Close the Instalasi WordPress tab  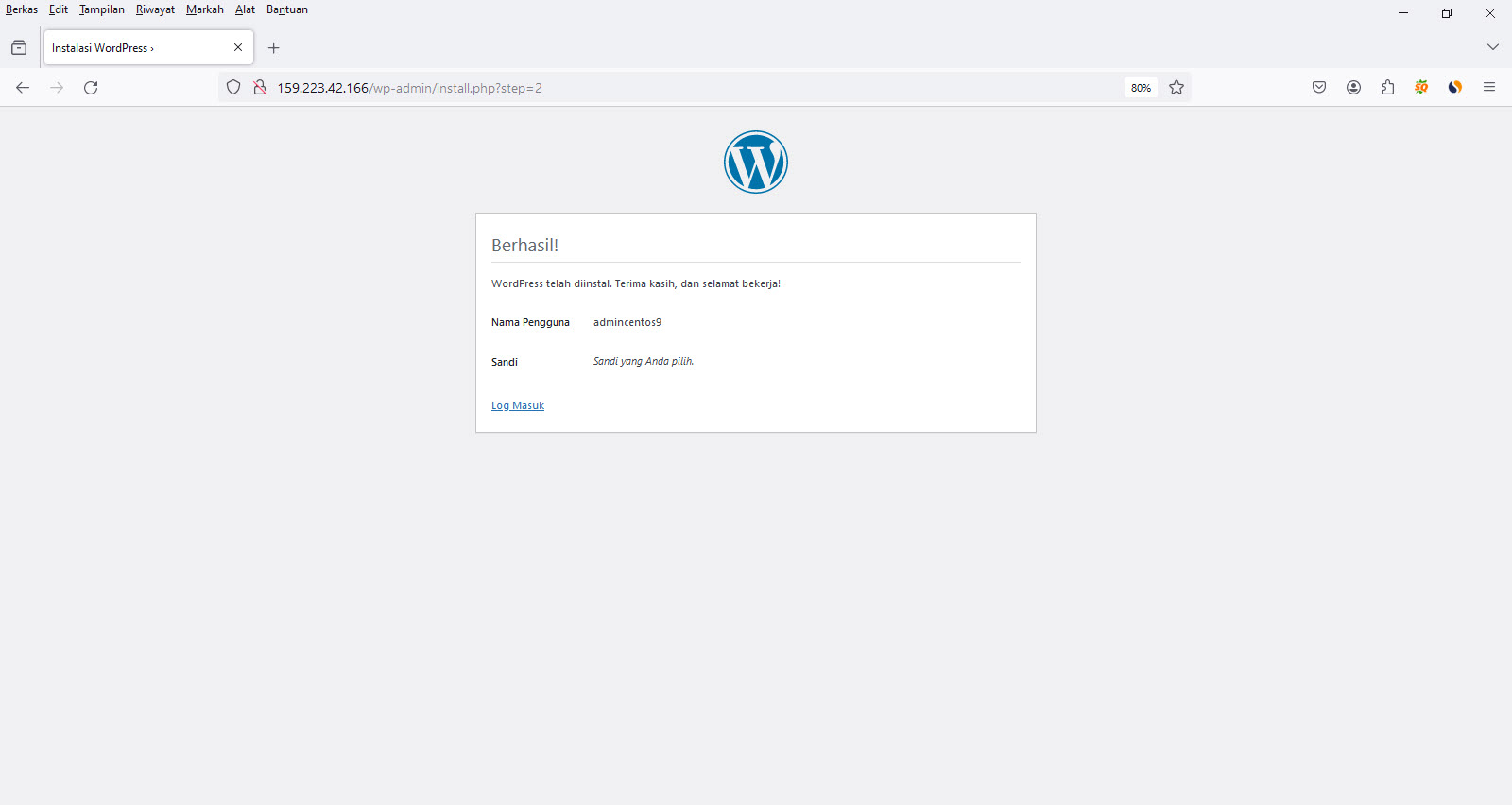tap(238, 48)
